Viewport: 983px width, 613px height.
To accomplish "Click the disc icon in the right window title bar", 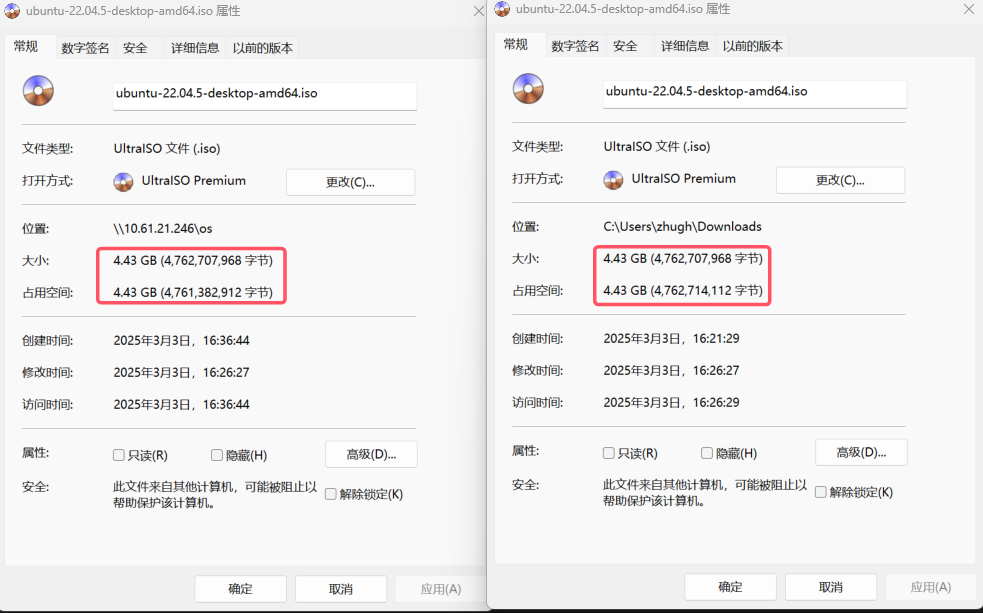I will [502, 9].
